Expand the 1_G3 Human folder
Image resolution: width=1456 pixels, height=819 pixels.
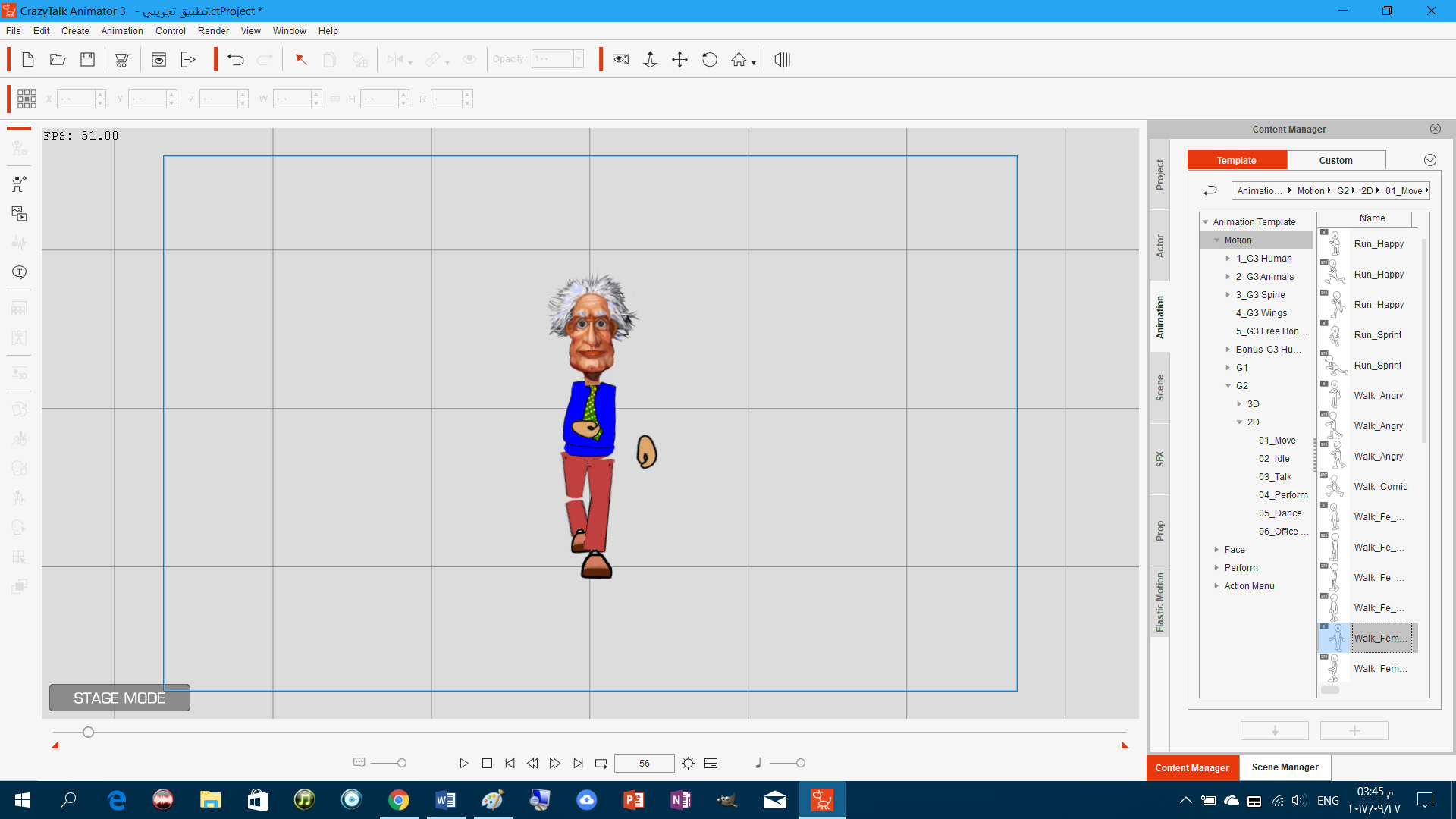1228,259
